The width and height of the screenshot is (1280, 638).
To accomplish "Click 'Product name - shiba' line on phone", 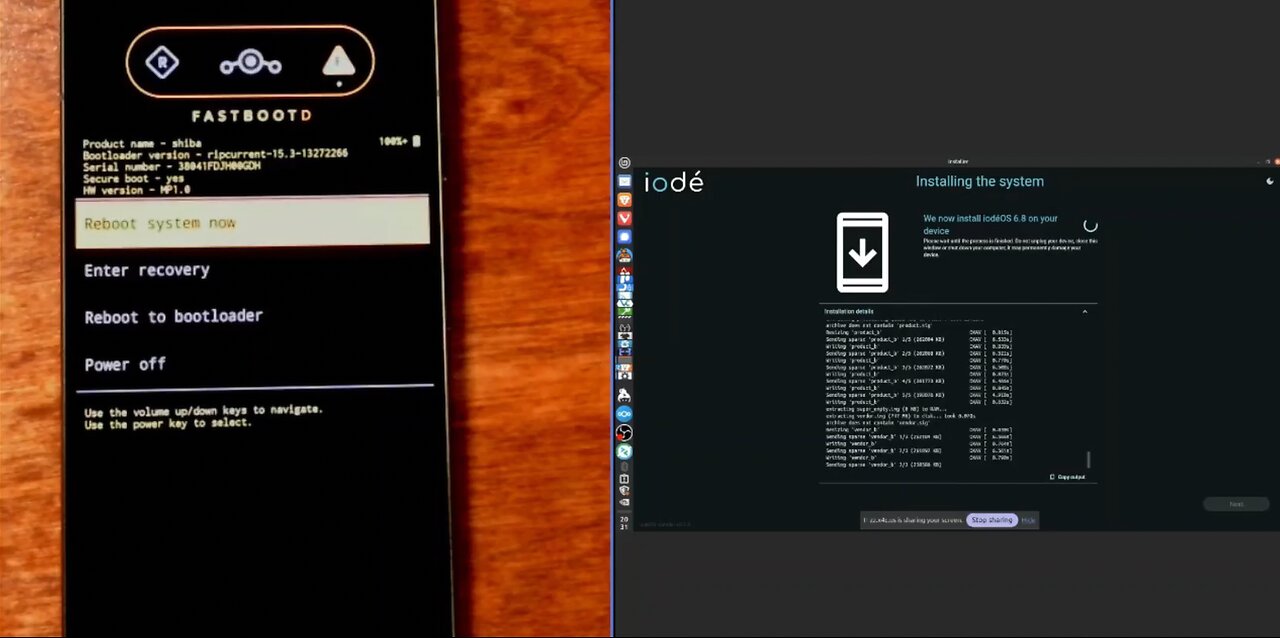I will tap(141, 144).
